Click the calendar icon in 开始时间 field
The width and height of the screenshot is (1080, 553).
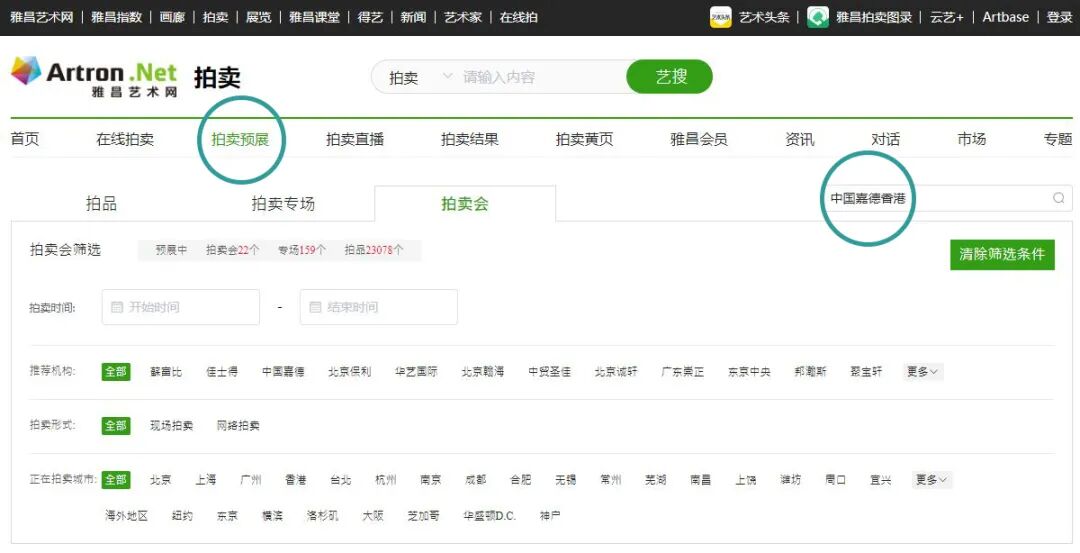(x=117, y=307)
